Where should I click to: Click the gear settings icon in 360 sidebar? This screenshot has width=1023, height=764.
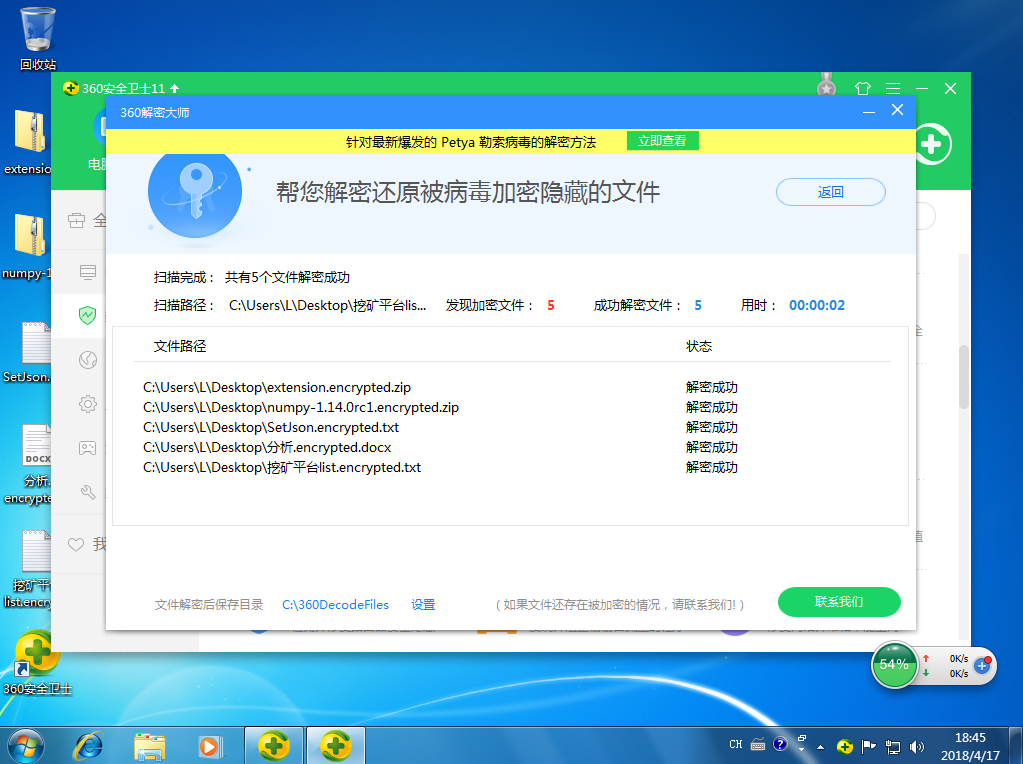pos(87,404)
